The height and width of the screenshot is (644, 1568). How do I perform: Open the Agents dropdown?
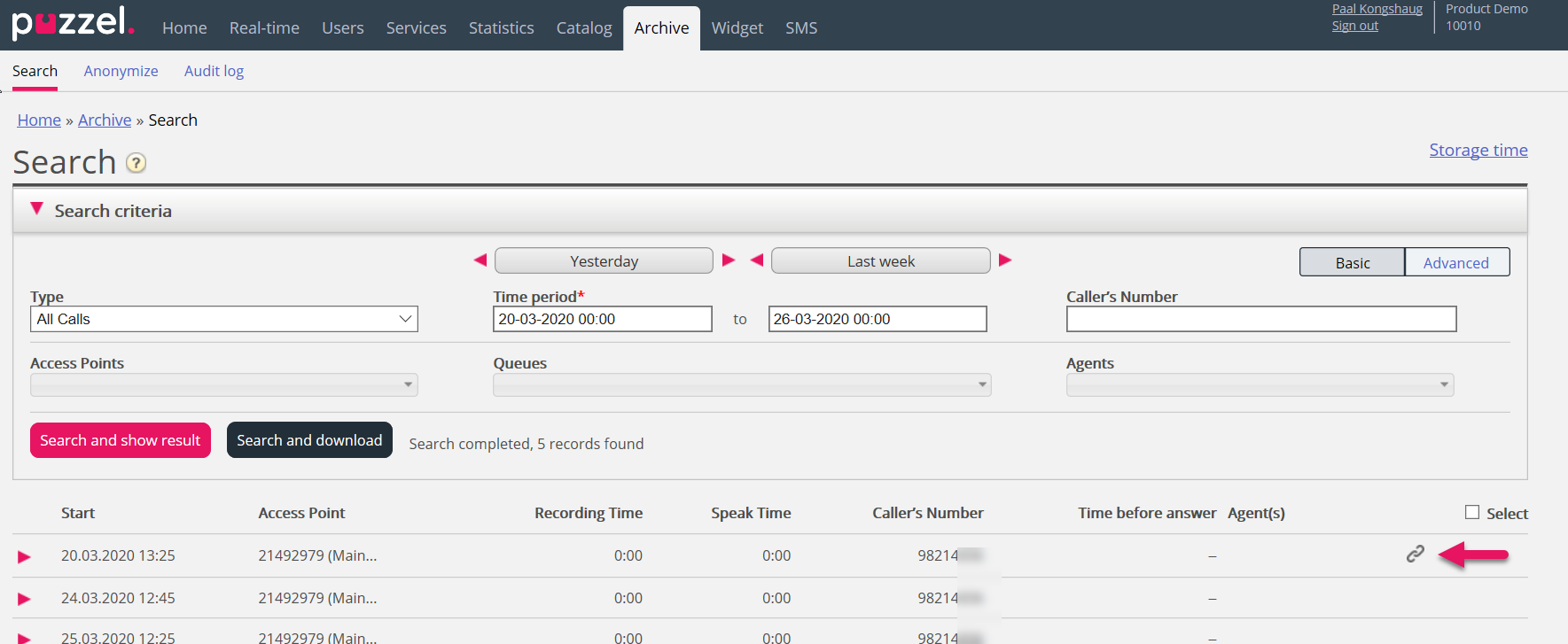tap(1259, 384)
